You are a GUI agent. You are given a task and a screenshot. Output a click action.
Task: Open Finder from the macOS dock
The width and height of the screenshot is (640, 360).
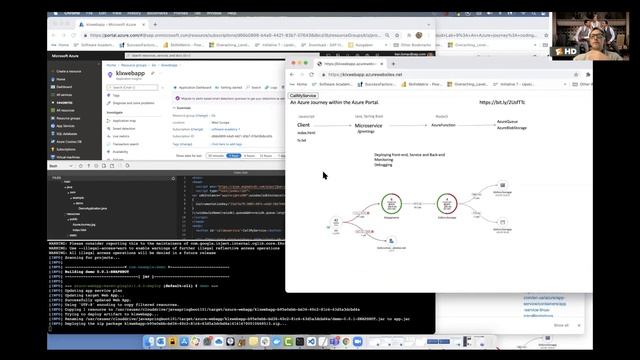pos(149,342)
